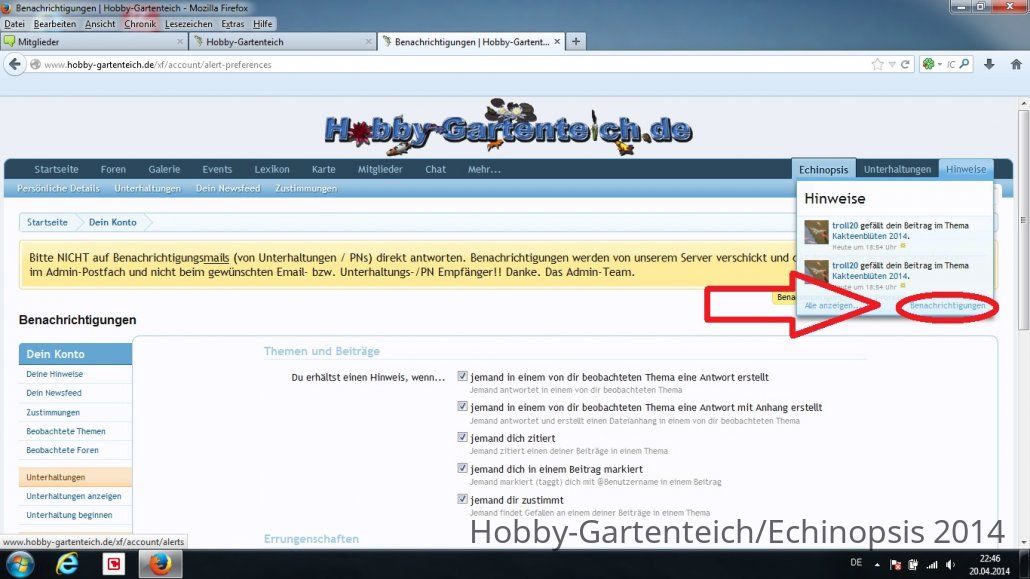Uncheck 'jemand in einem beobachteten Thema eine Antwort erstellt'
This screenshot has height=579, width=1030.
462,377
